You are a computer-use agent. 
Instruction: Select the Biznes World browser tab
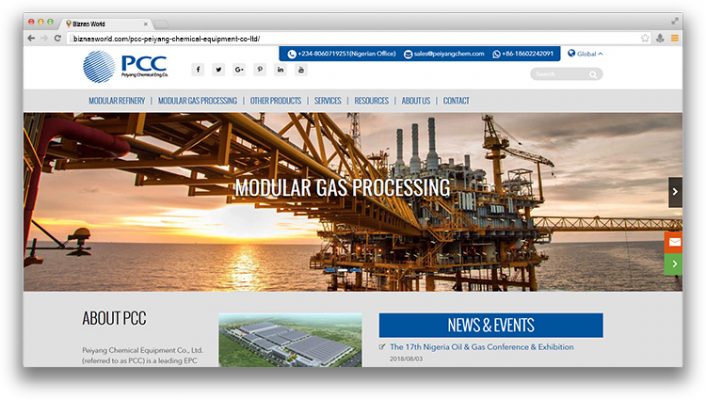pyautogui.click(x=106, y=24)
